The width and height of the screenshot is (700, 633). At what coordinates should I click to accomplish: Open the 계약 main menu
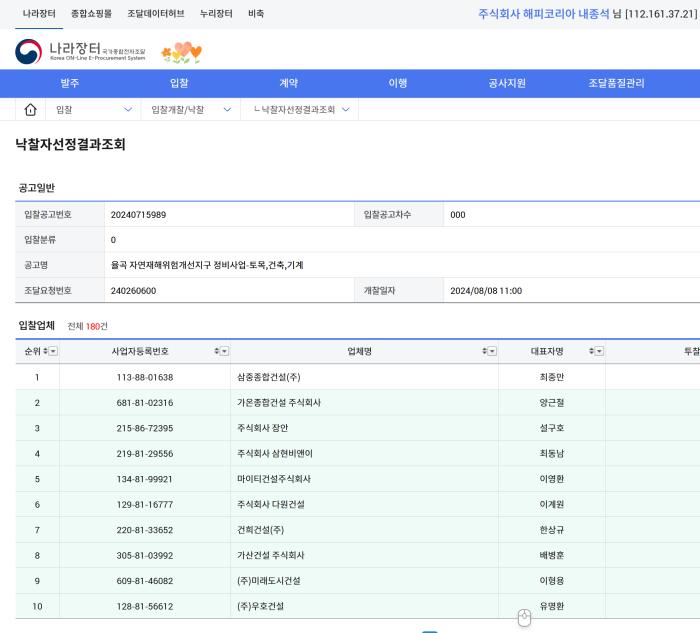[288, 83]
